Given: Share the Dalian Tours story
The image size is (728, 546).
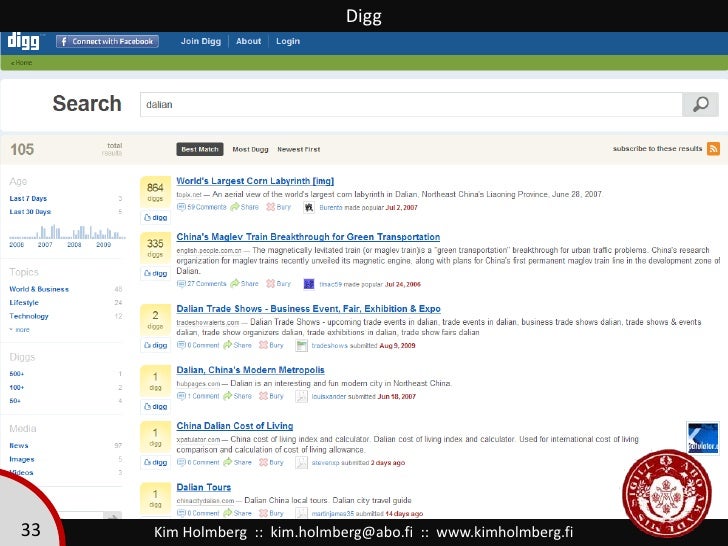Looking at the screenshot, I should tap(237, 513).
